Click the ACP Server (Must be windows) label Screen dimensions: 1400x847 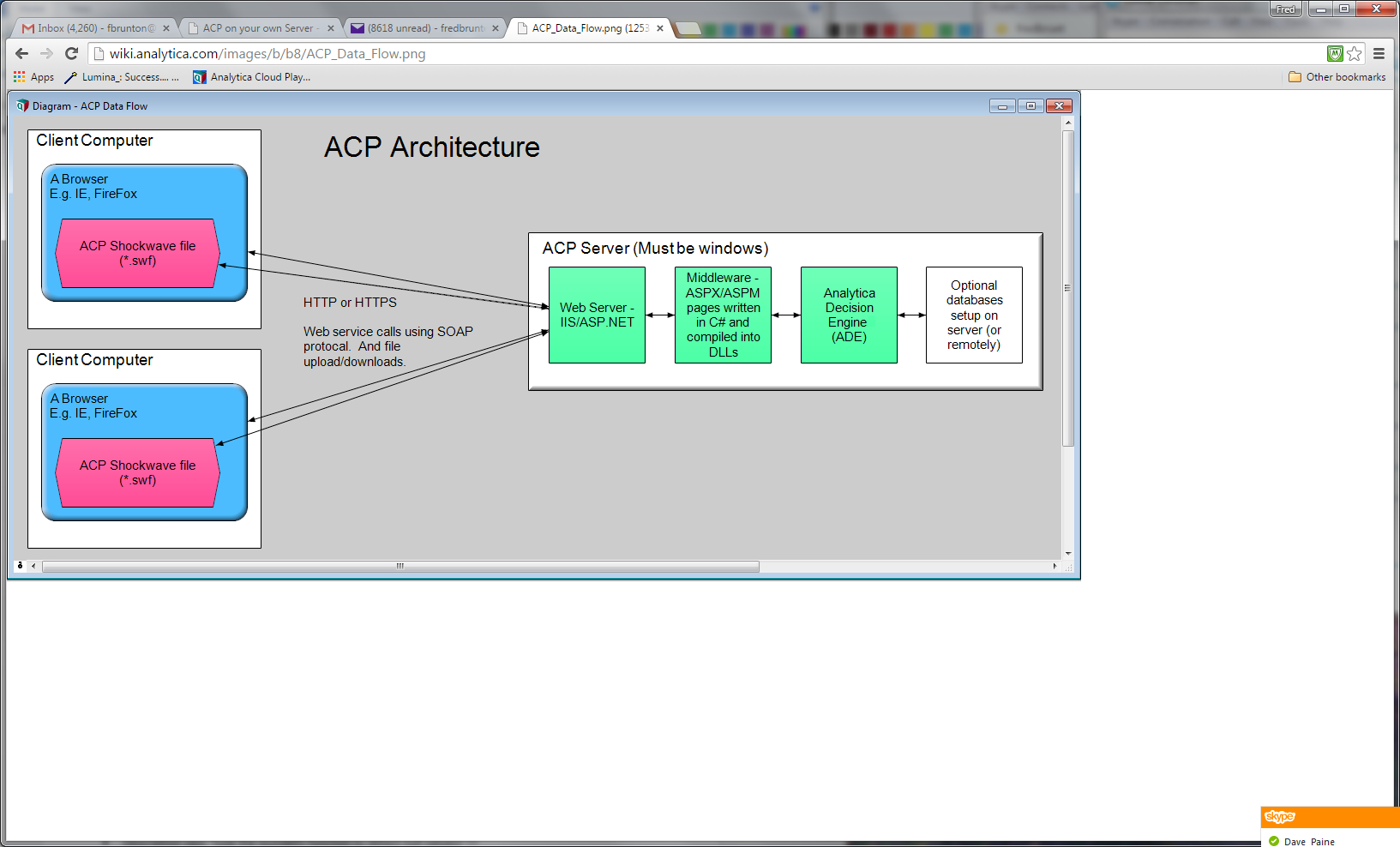point(655,249)
